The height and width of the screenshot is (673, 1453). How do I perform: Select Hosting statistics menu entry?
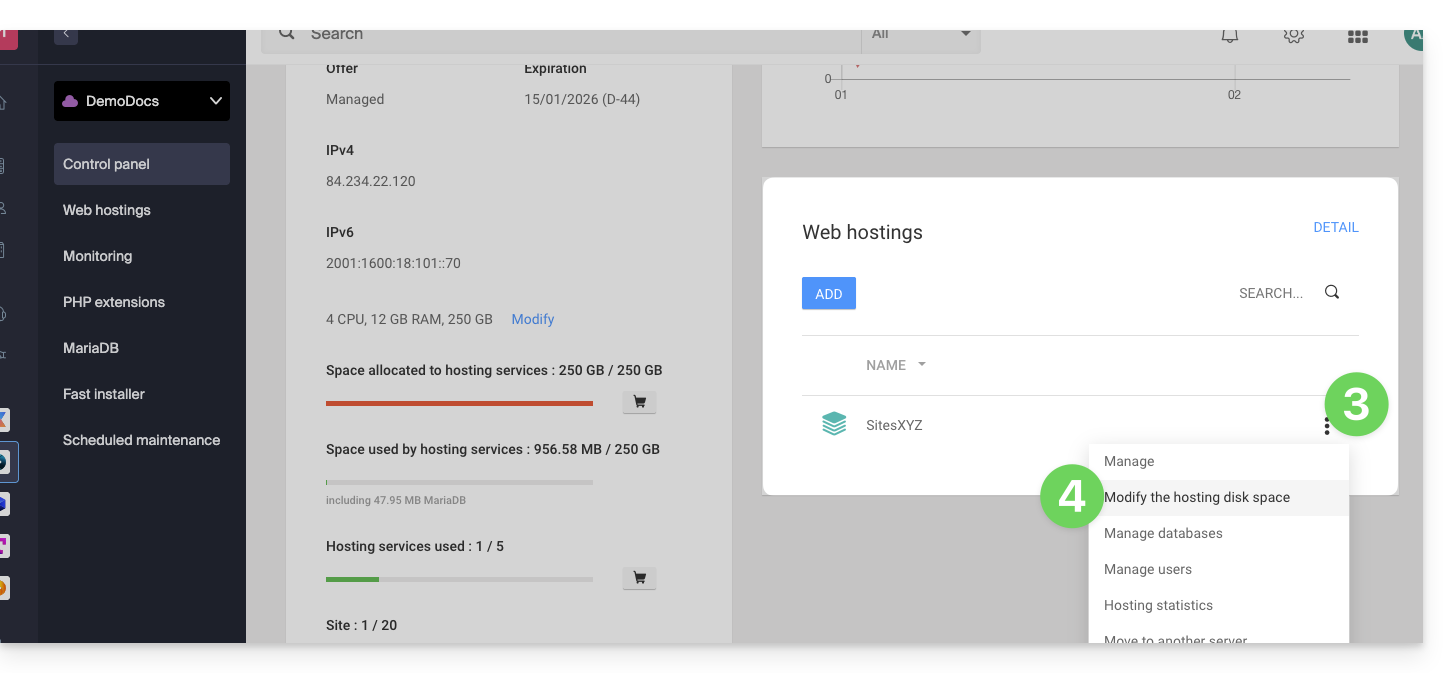tap(1157, 605)
